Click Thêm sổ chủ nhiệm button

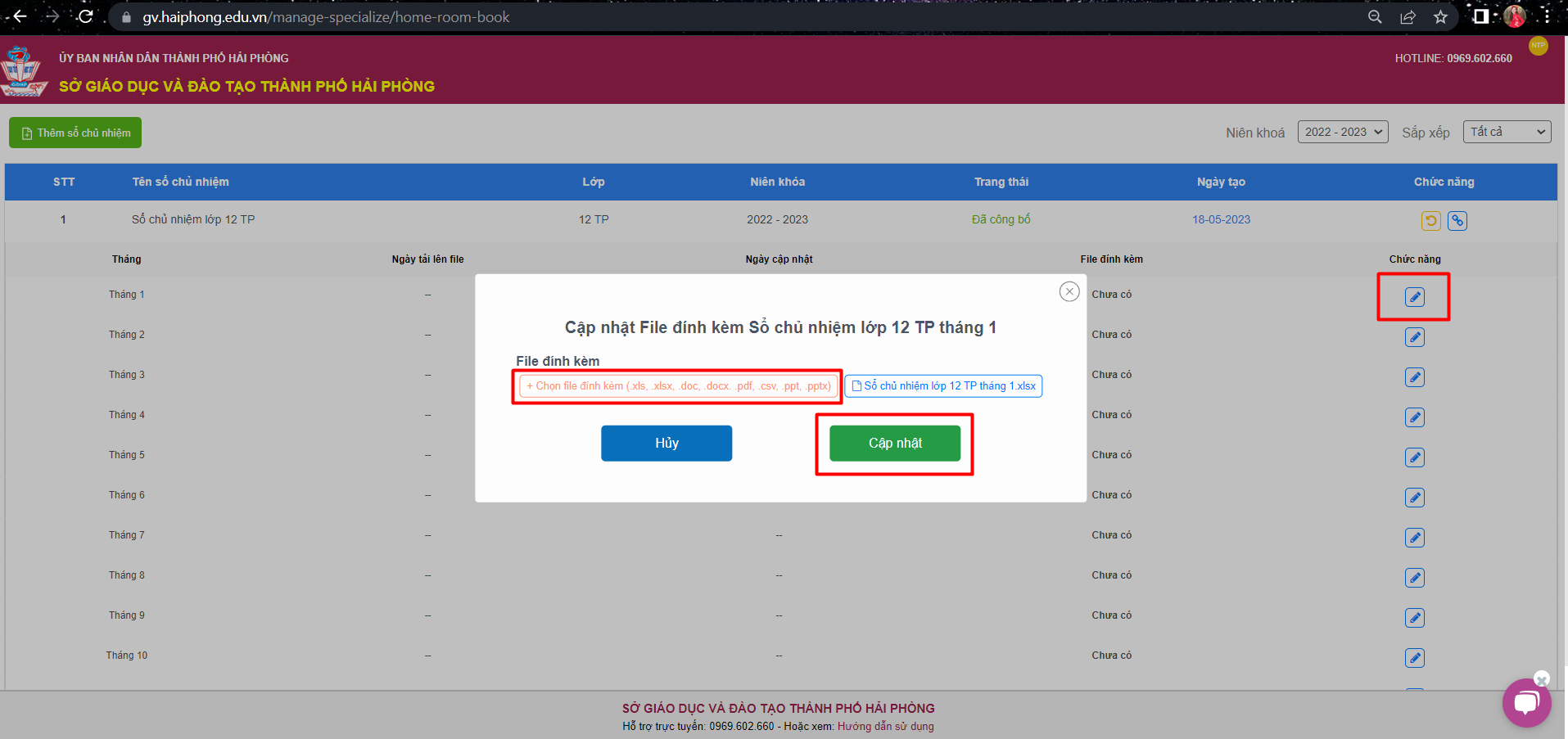coord(75,133)
